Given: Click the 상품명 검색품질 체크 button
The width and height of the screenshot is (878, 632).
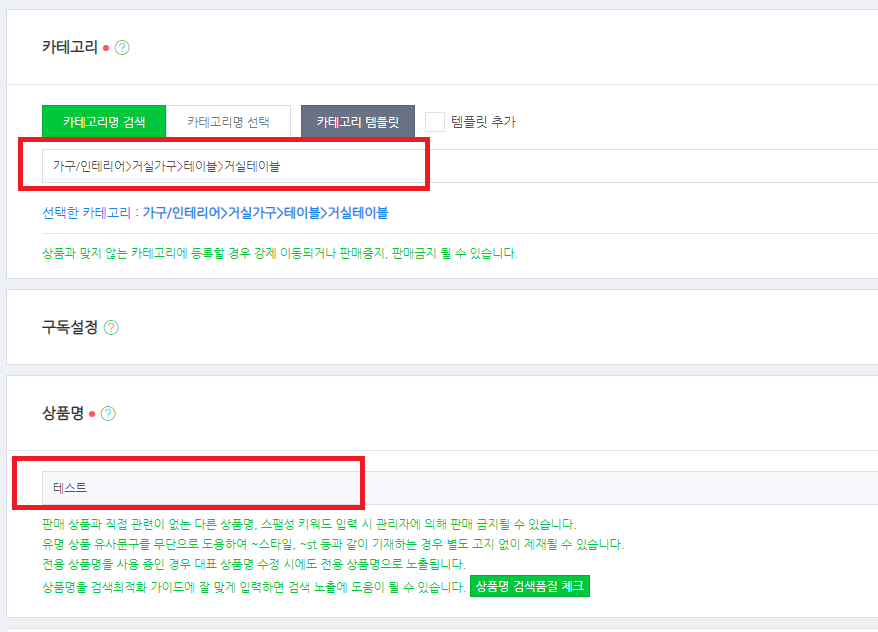Looking at the screenshot, I should pyautogui.click(x=530, y=586).
